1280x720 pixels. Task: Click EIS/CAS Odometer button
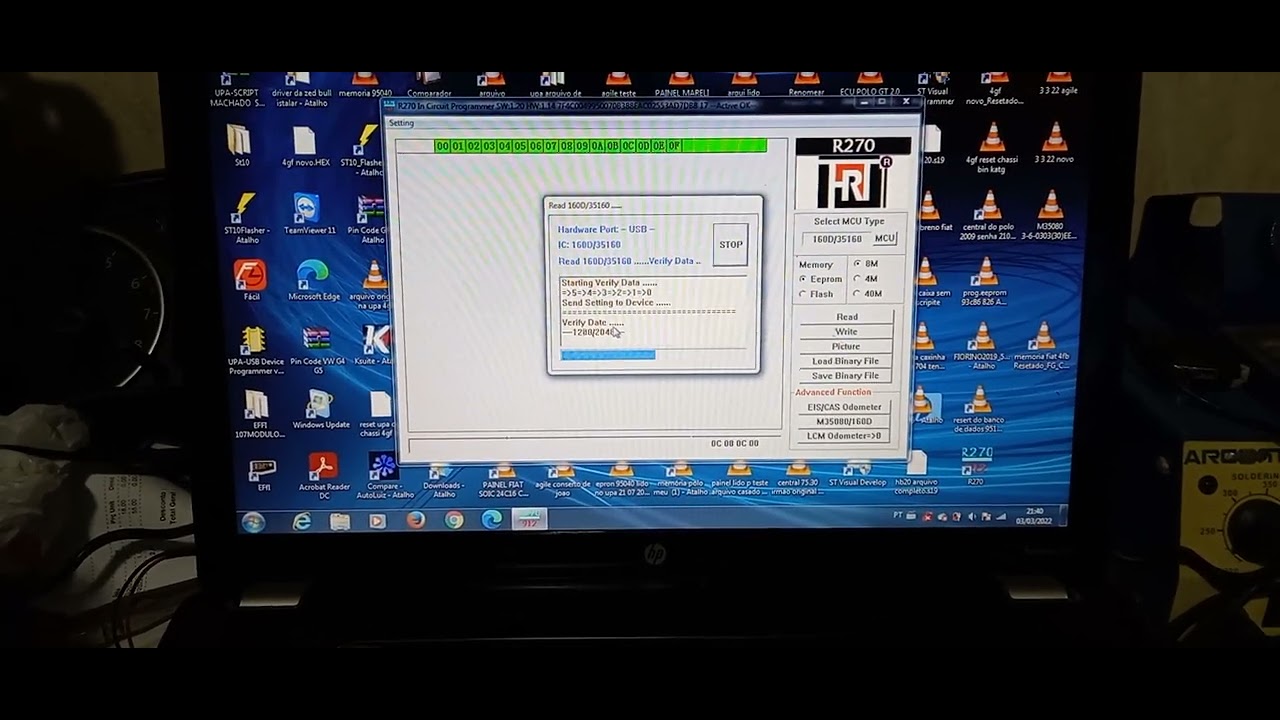(x=845, y=407)
